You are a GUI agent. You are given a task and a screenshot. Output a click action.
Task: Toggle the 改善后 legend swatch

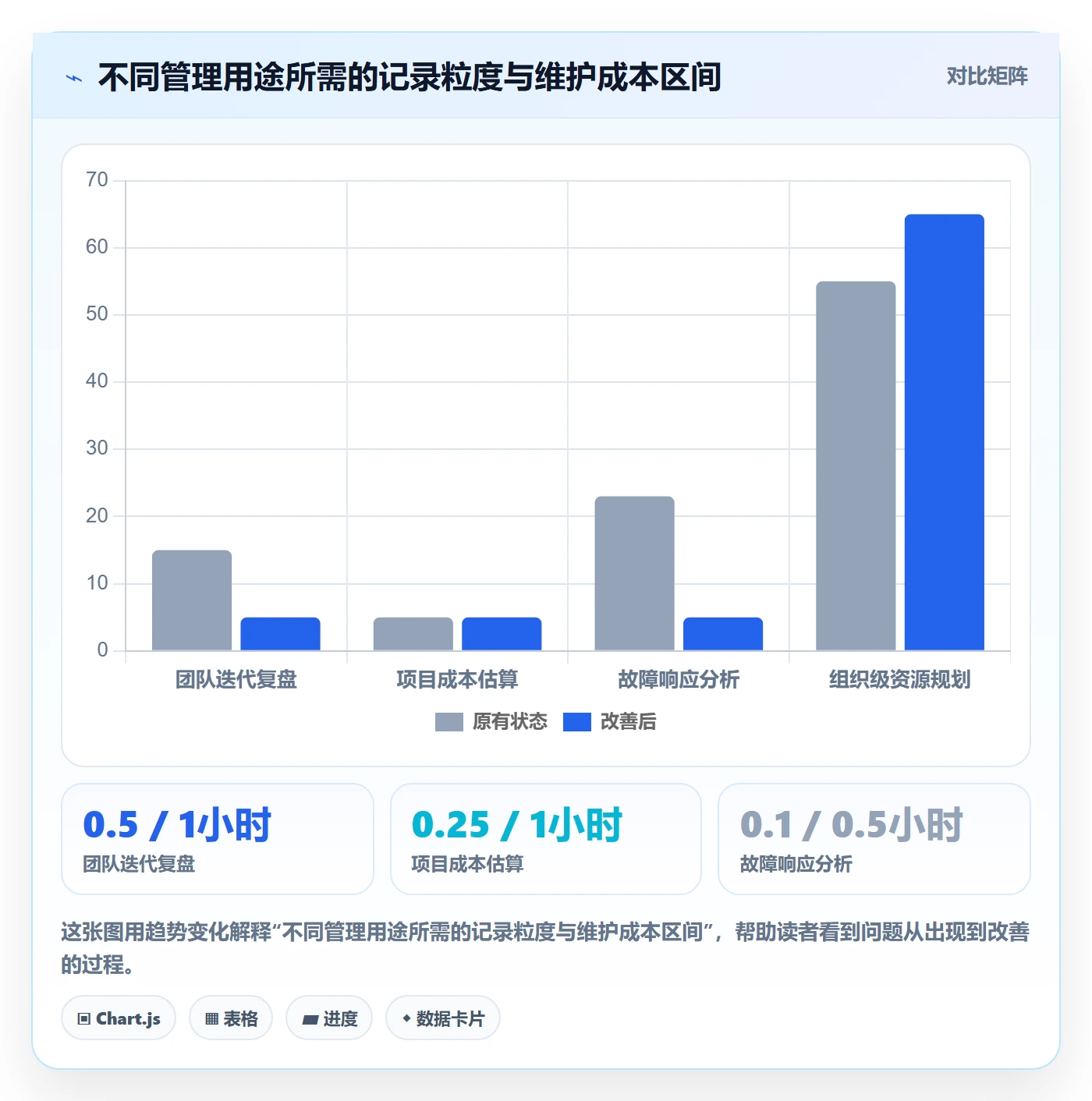(576, 722)
